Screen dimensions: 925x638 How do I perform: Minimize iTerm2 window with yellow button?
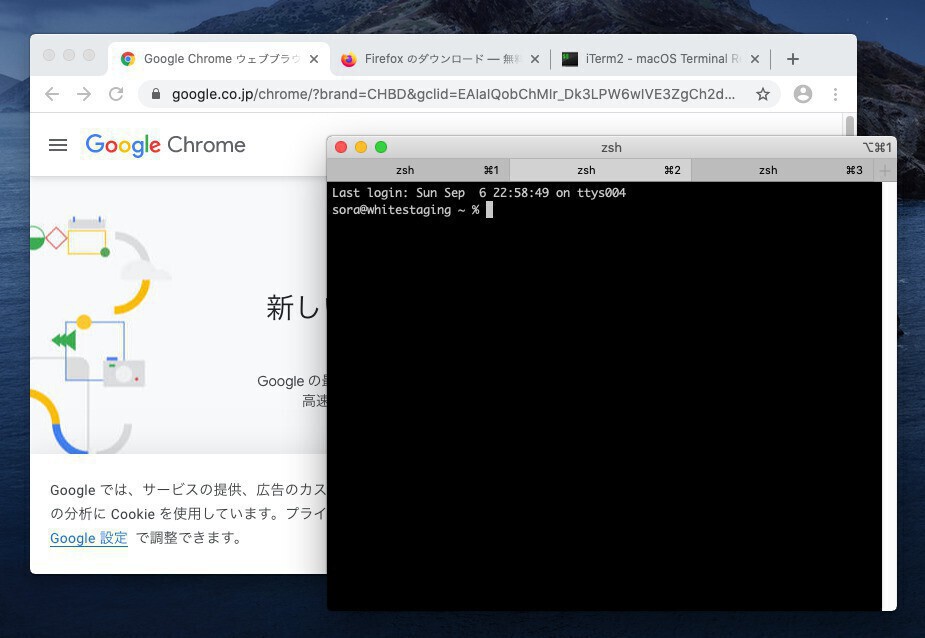(361, 147)
